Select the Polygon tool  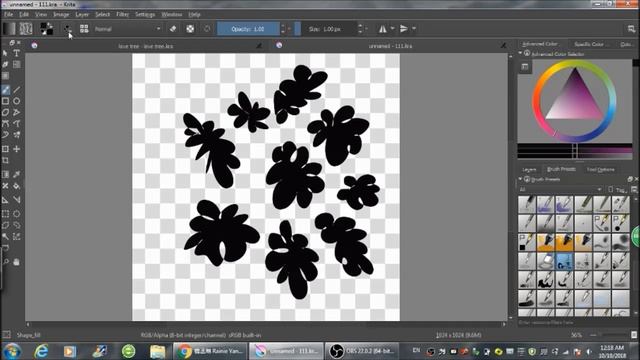click(x=5, y=112)
